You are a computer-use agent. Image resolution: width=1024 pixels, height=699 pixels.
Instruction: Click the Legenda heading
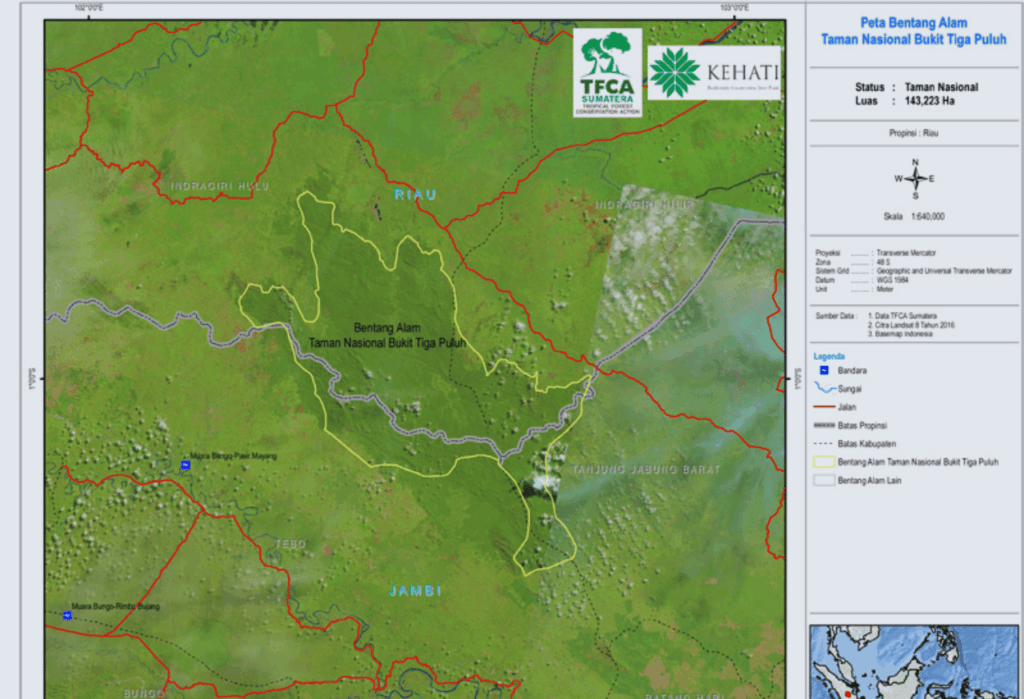click(828, 356)
